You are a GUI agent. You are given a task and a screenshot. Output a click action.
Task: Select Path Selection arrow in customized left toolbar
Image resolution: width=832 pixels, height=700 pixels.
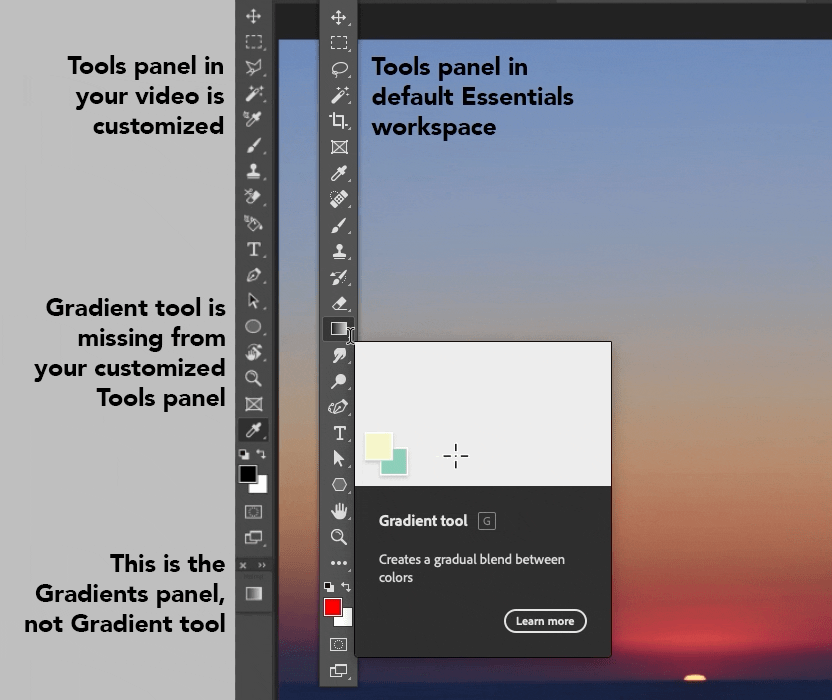tap(254, 301)
